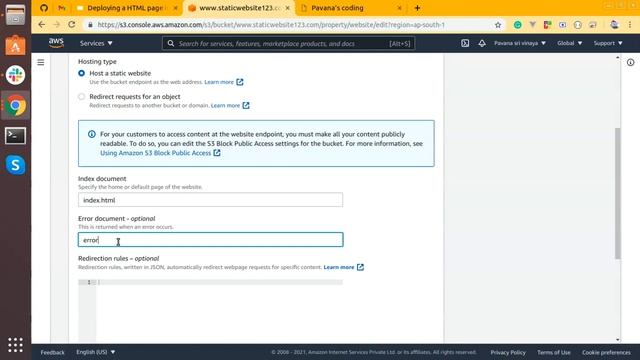
Task: Open the Terms of Use footer link
Action: coord(553,352)
